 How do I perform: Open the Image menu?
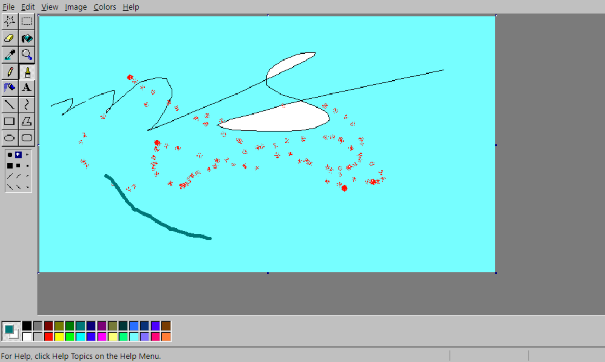pyautogui.click(x=76, y=7)
